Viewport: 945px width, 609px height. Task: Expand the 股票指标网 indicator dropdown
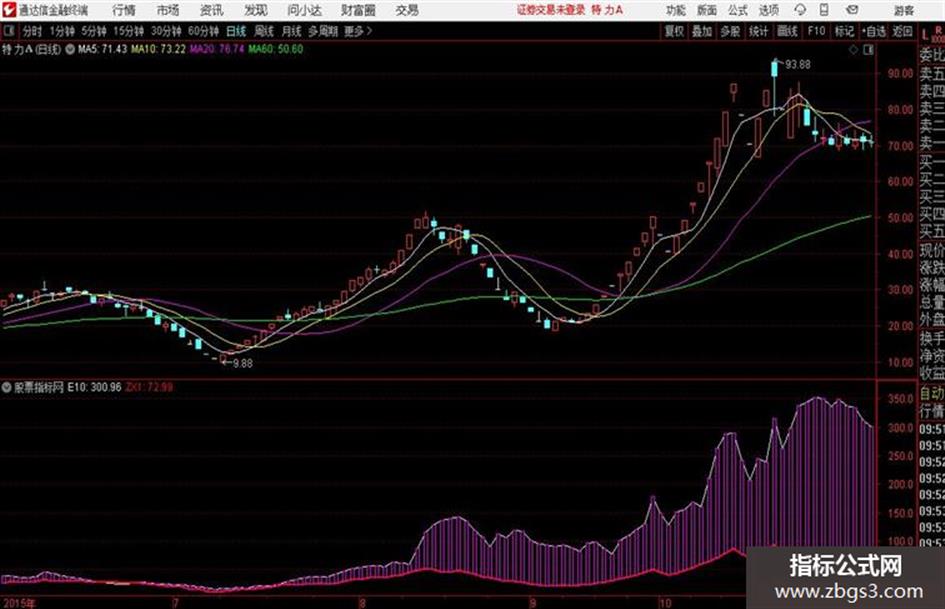point(7,387)
